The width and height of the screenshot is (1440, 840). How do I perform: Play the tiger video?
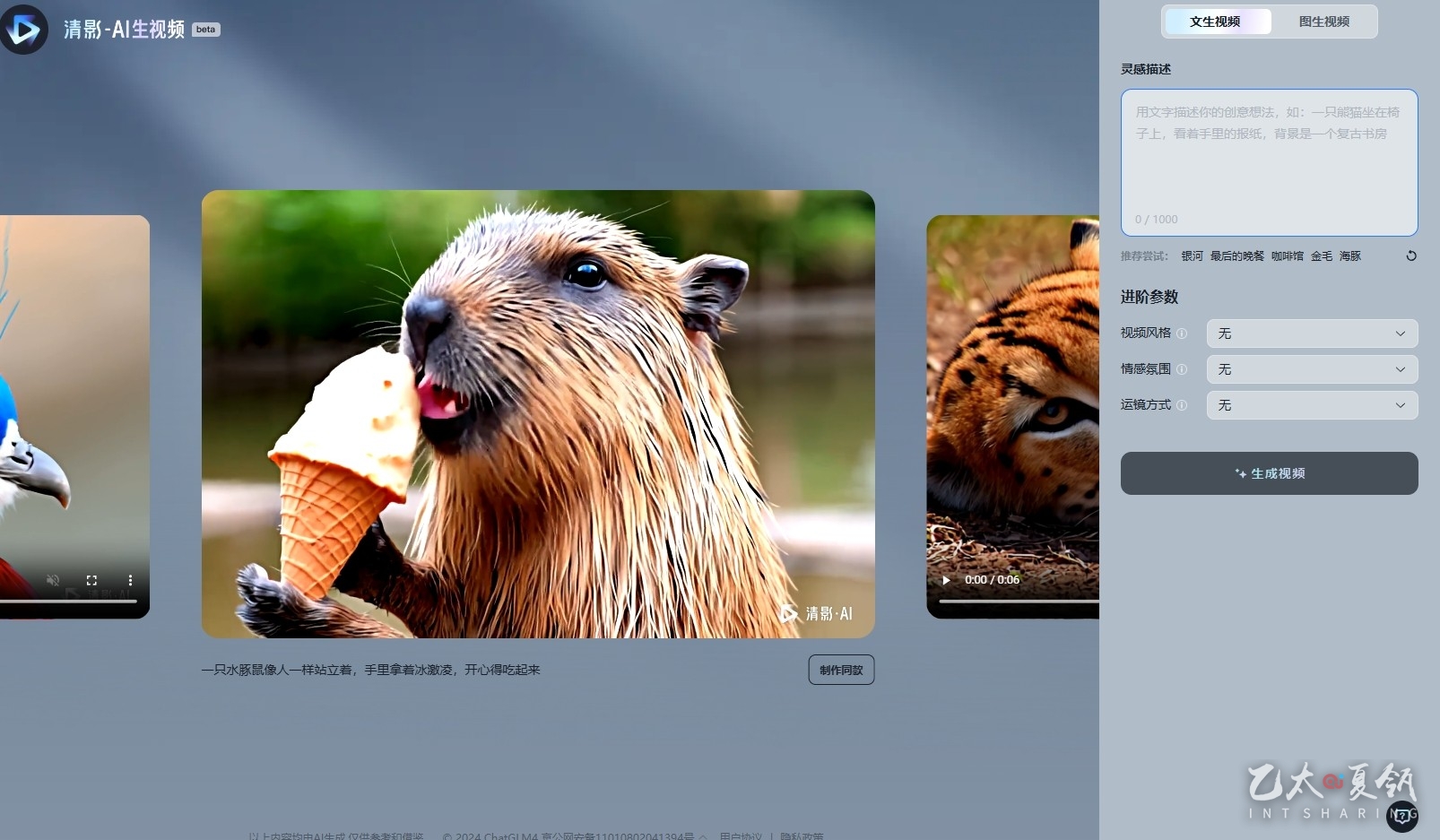946,580
